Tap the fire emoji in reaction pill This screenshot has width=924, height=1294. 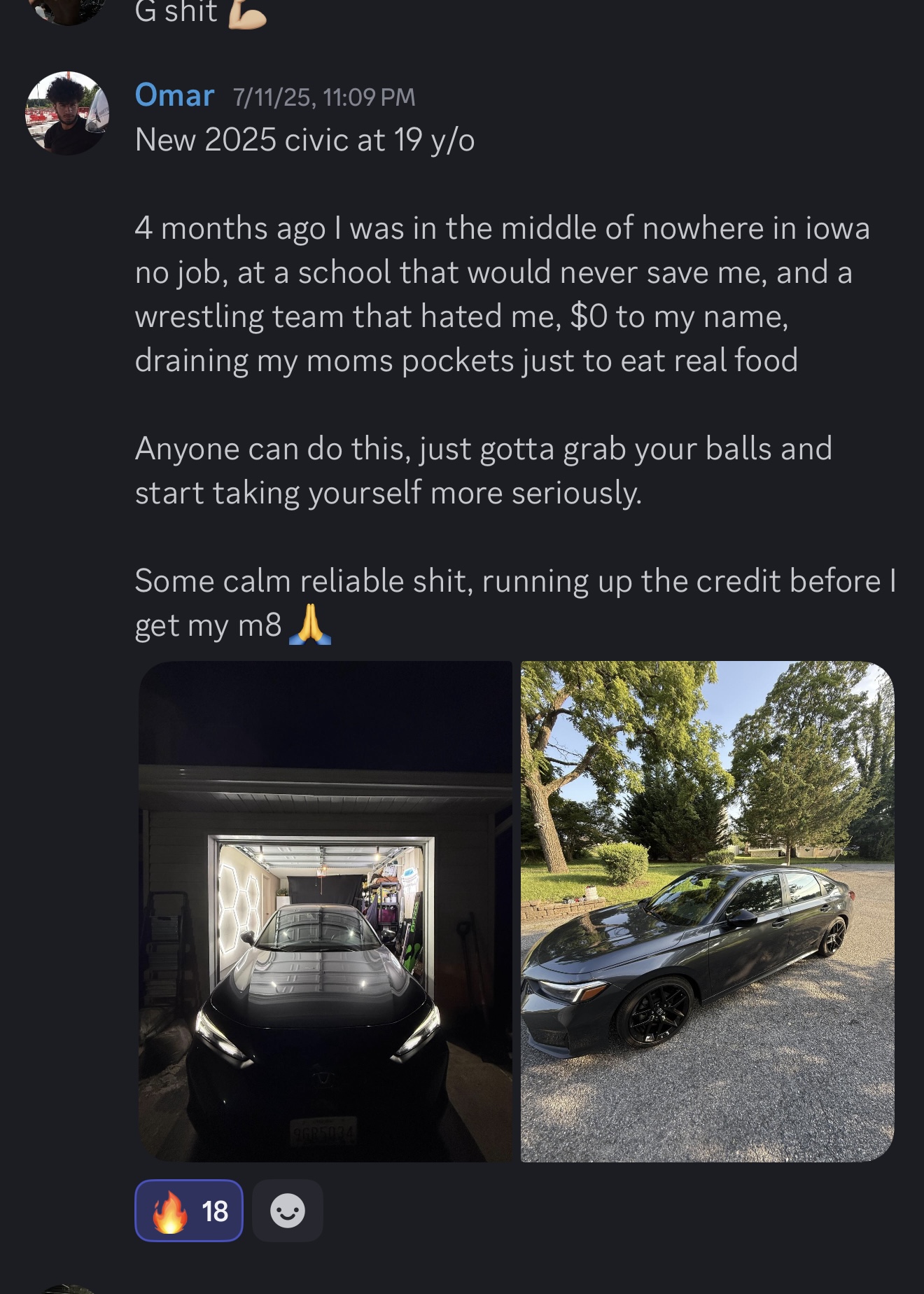(170, 1211)
